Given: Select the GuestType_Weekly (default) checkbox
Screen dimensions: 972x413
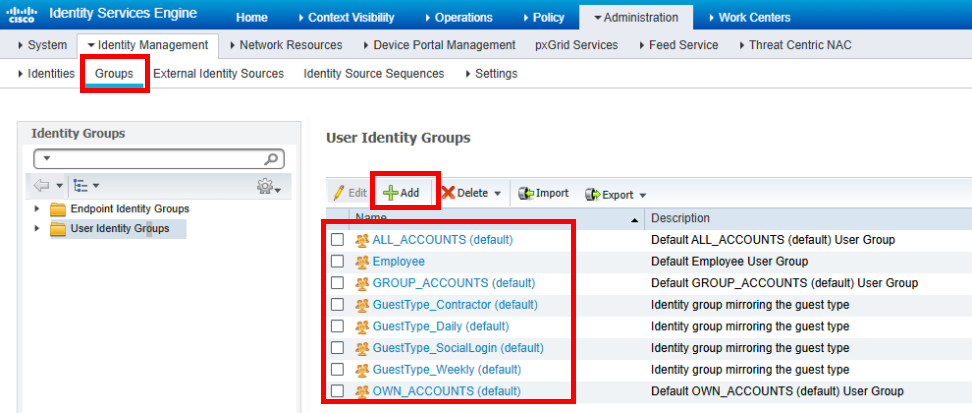Looking at the screenshot, I should pos(338,370).
